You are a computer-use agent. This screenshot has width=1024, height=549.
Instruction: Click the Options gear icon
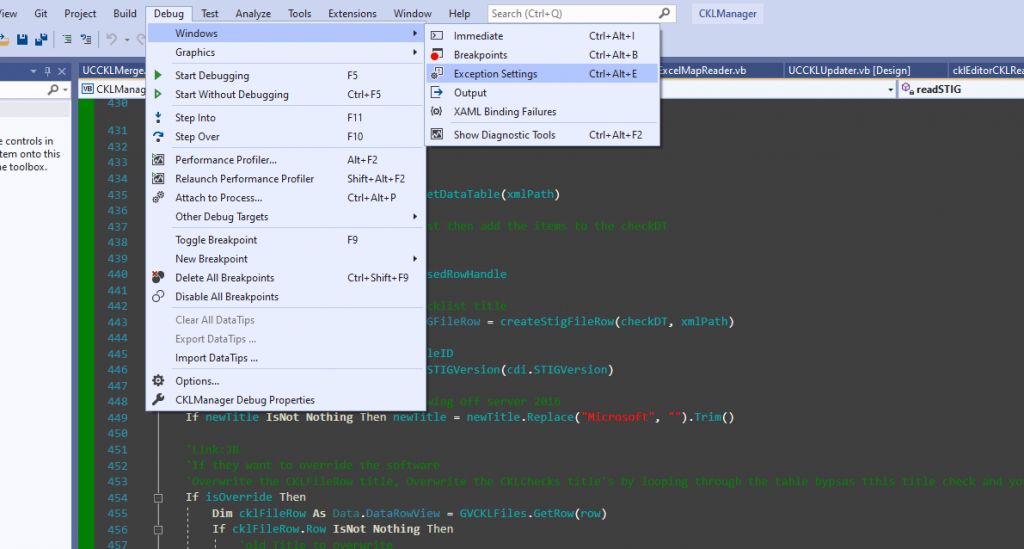[x=158, y=381]
